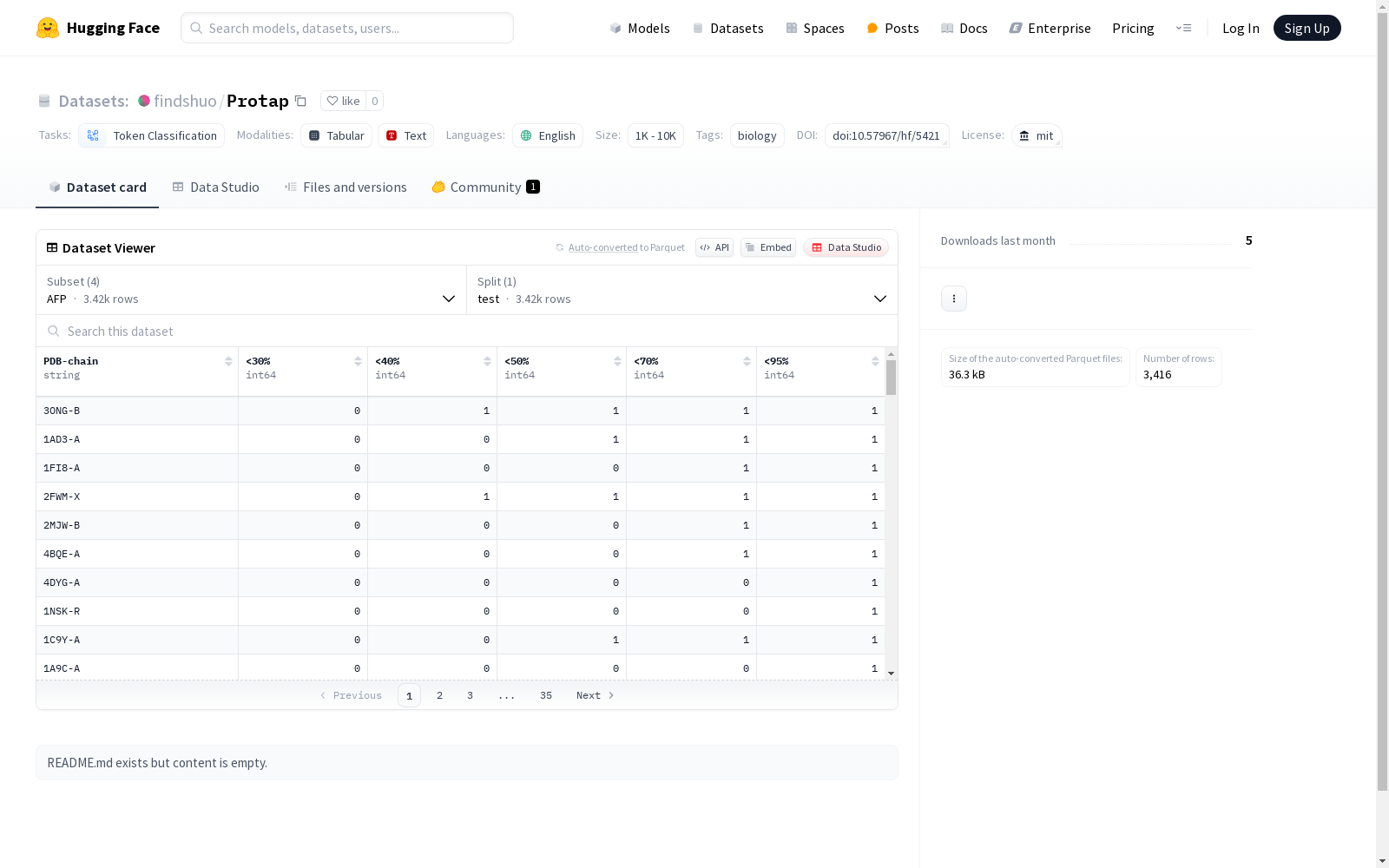The width and height of the screenshot is (1389, 868).
Task: Click the Text modality tag
Action: 405,135
